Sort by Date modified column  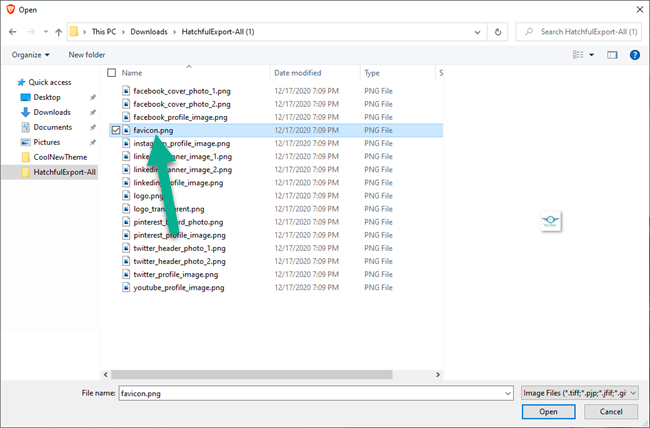click(x=298, y=73)
